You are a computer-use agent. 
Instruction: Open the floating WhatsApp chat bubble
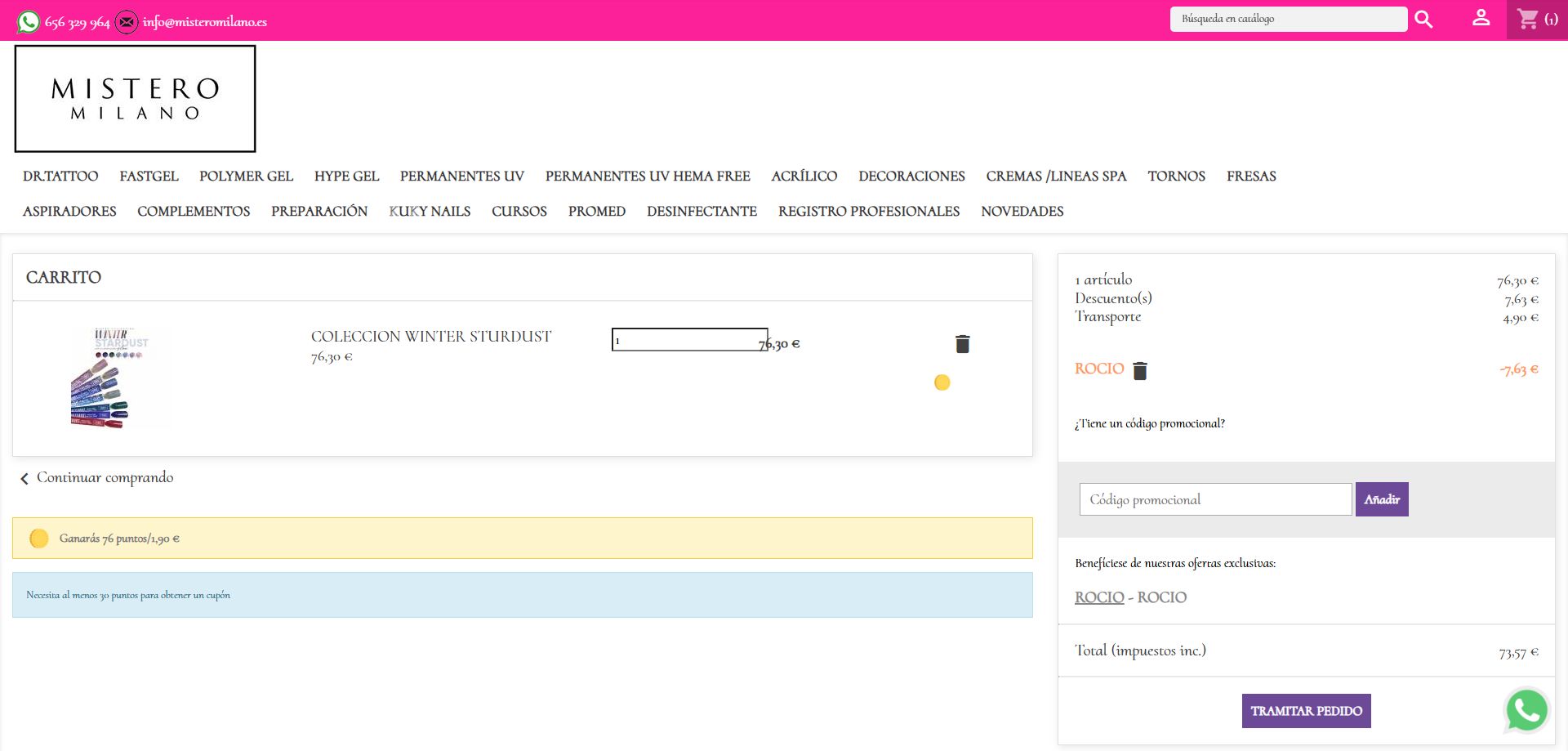(1526, 709)
